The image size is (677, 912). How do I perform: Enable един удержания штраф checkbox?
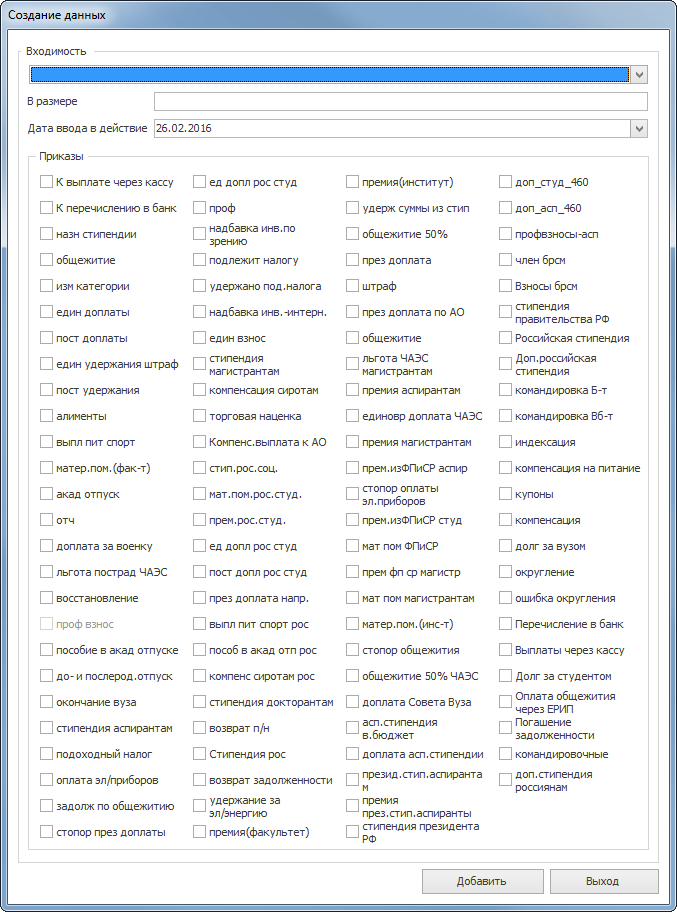[47, 364]
